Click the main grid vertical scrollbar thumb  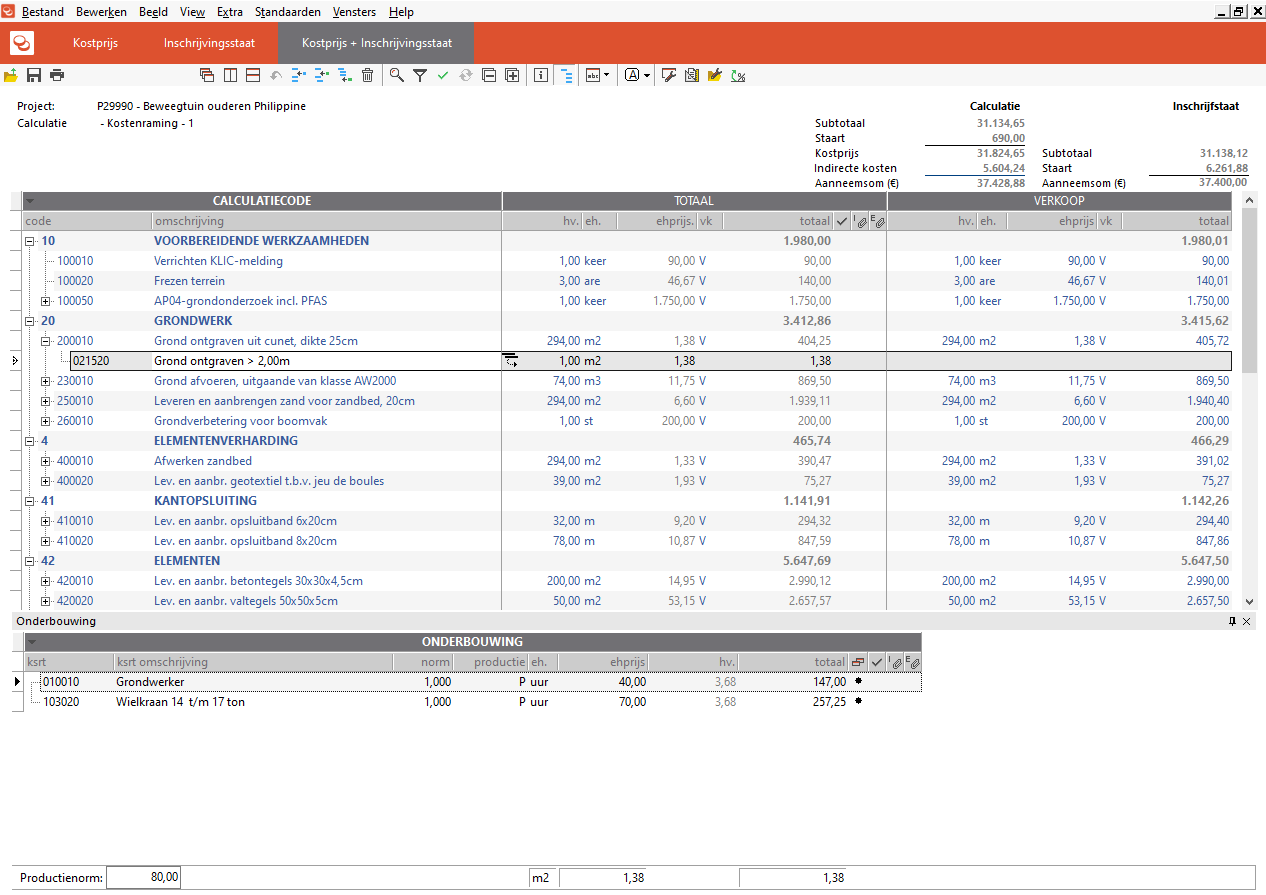click(1249, 291)
